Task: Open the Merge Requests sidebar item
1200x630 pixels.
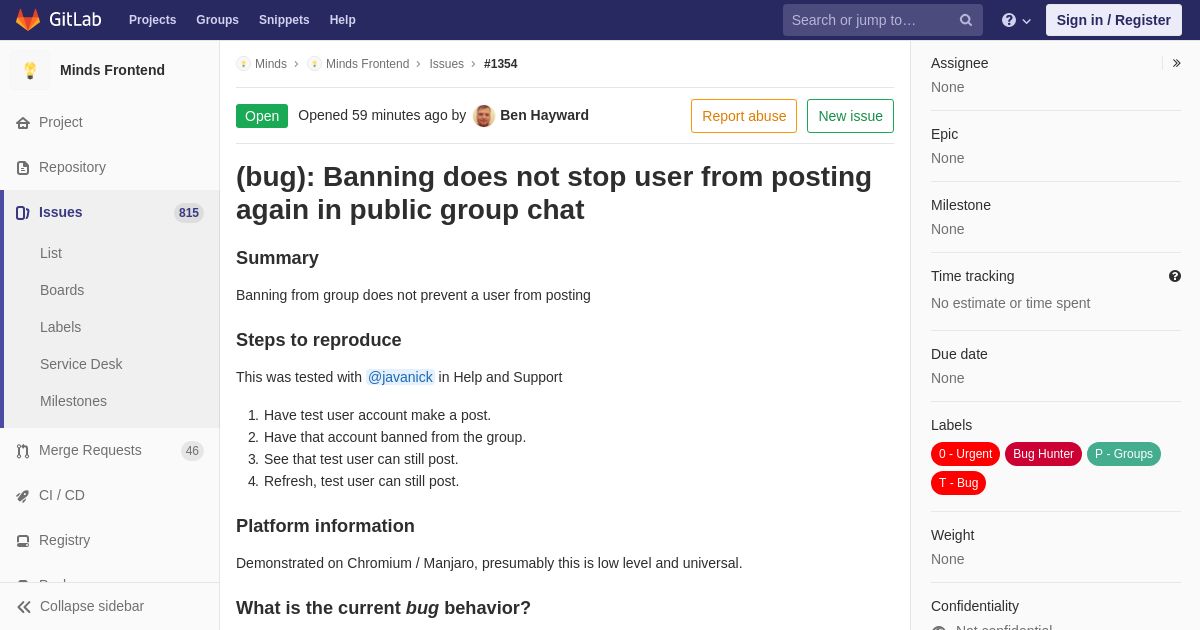Action: coord(110,450)
